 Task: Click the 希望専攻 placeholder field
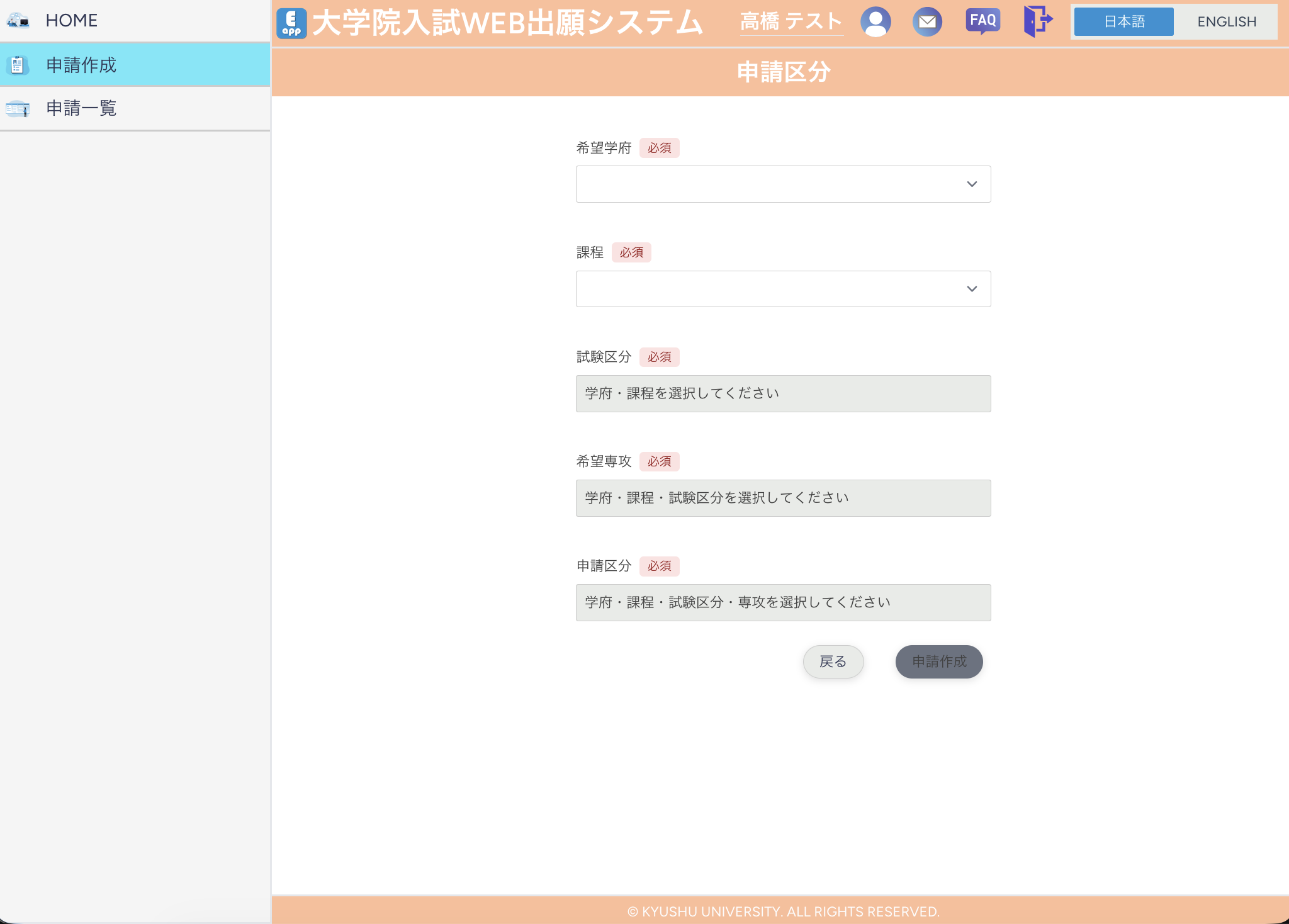782,497
